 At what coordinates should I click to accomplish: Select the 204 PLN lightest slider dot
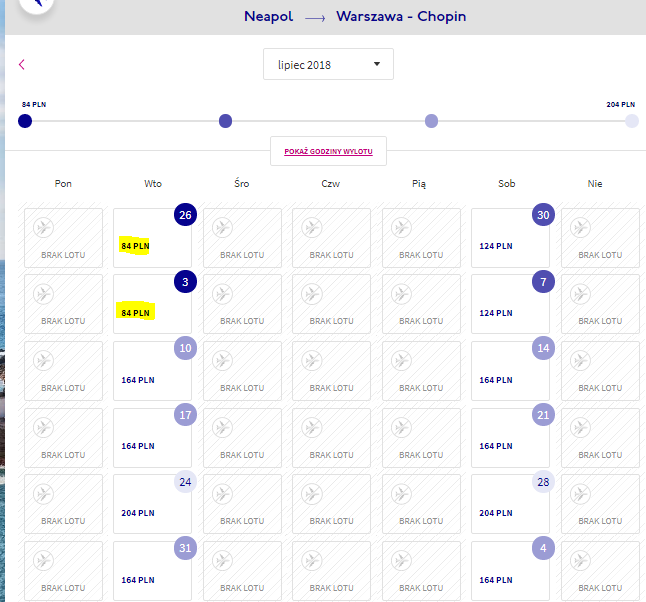click(x=632, y=121)
